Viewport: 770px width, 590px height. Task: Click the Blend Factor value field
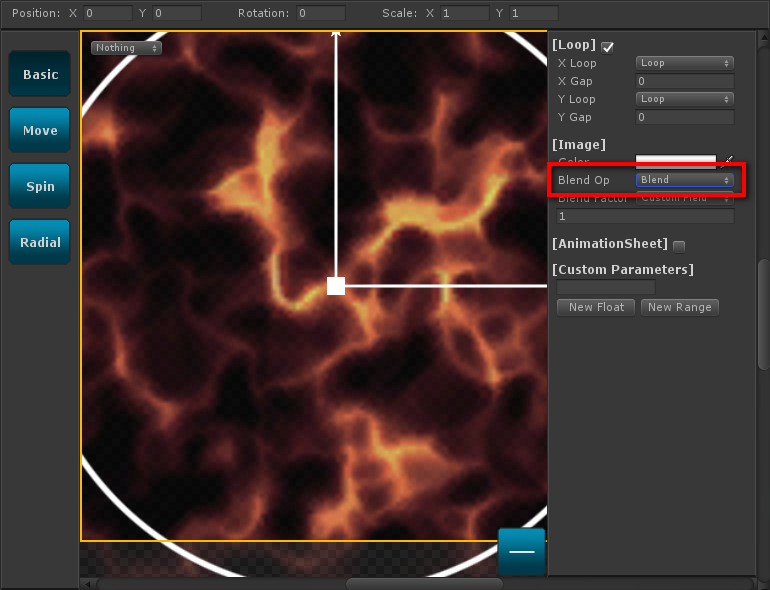tap(645, 216)
